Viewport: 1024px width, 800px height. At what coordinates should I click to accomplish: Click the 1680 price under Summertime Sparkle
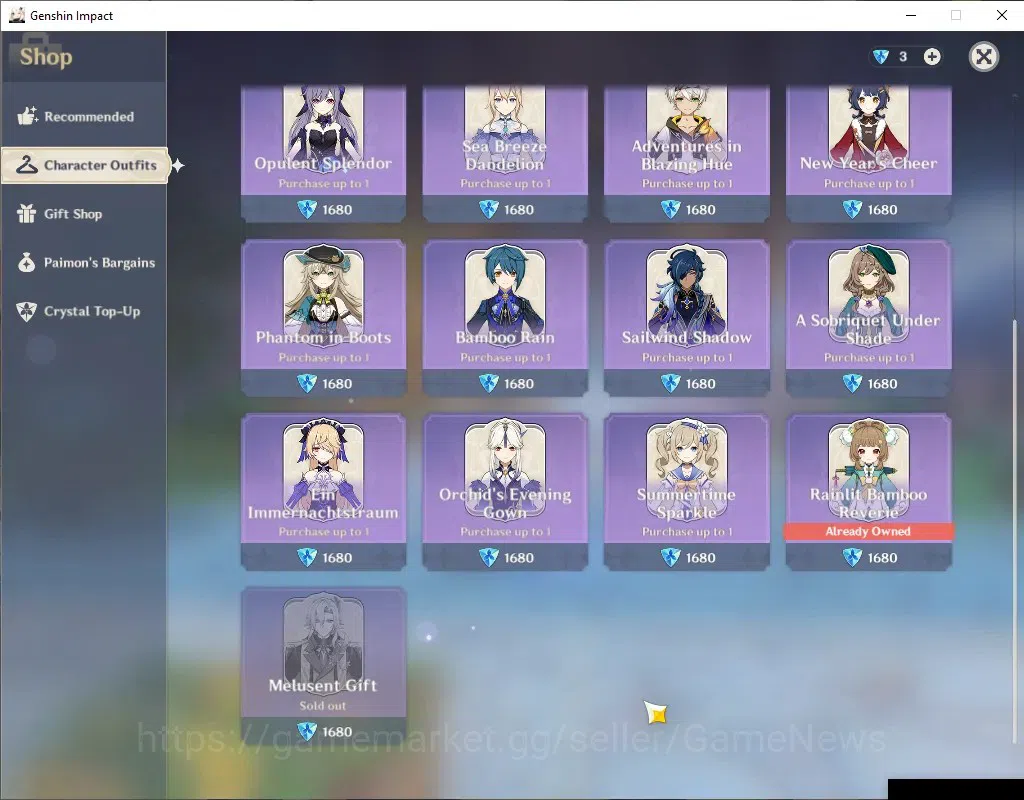pyautogui.click(x=687, y=558)
